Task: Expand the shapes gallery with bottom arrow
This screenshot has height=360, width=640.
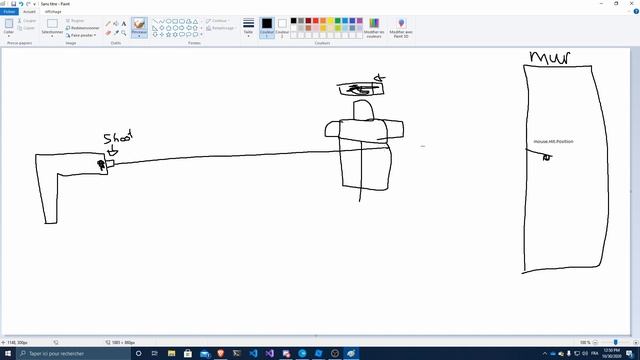Action: coord(201,35)
